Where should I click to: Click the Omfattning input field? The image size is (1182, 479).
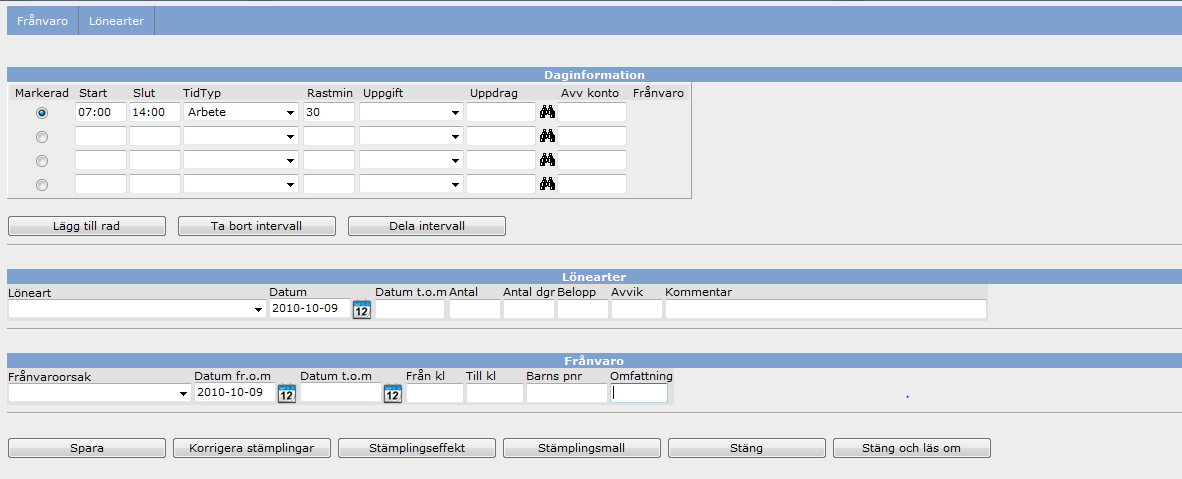tap(638, 393)
